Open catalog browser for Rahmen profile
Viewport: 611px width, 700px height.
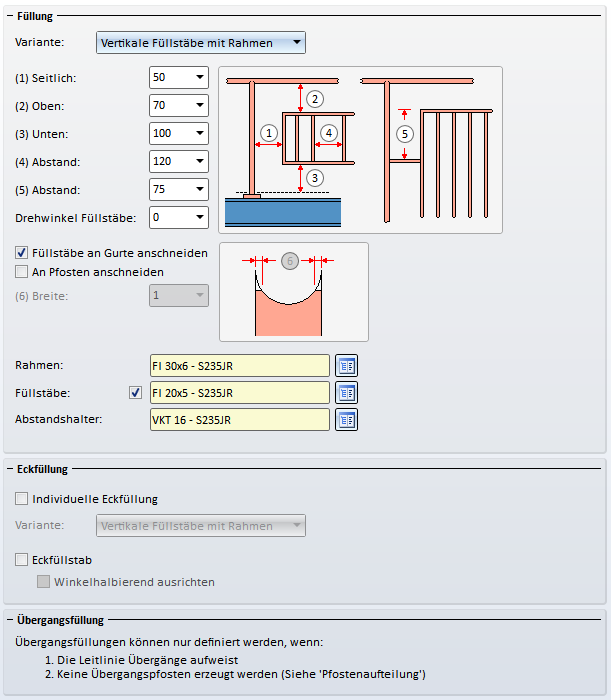pyautogui.click(x=346, y=366)
